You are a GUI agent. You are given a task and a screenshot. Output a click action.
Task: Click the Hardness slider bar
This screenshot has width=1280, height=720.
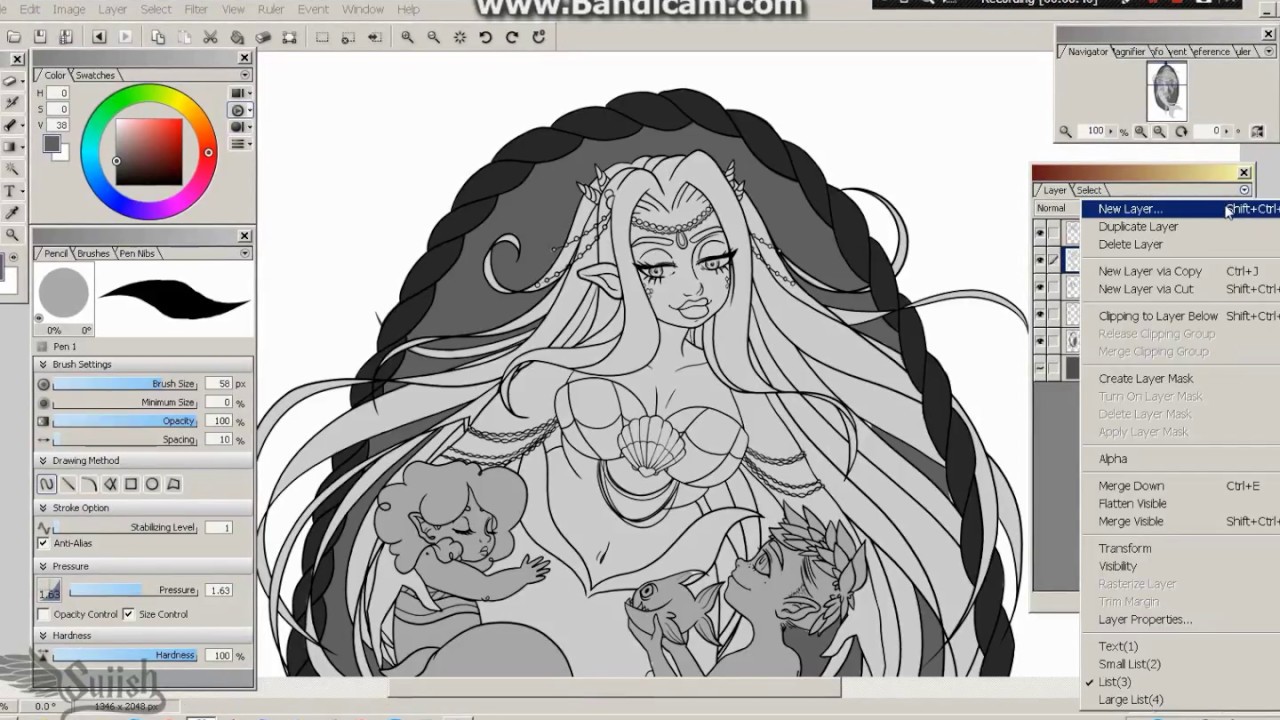click(x=125, y=655)
